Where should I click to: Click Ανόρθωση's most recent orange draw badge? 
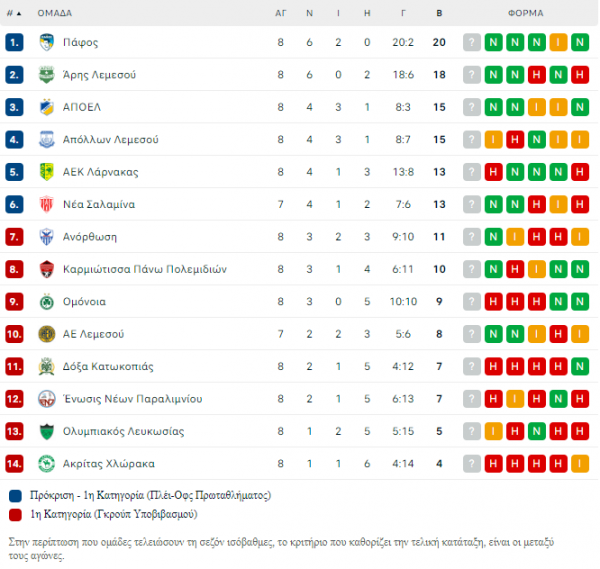tap(515, 237)
